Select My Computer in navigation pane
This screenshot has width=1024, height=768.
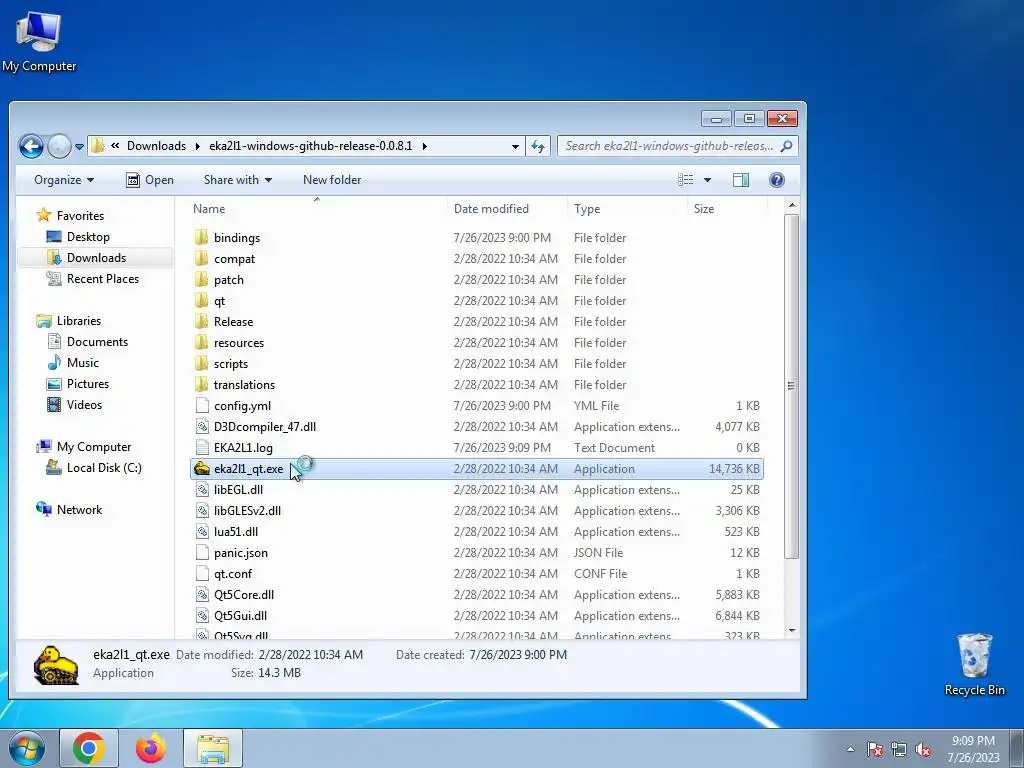pyautogui.click(x=93, y=447)
